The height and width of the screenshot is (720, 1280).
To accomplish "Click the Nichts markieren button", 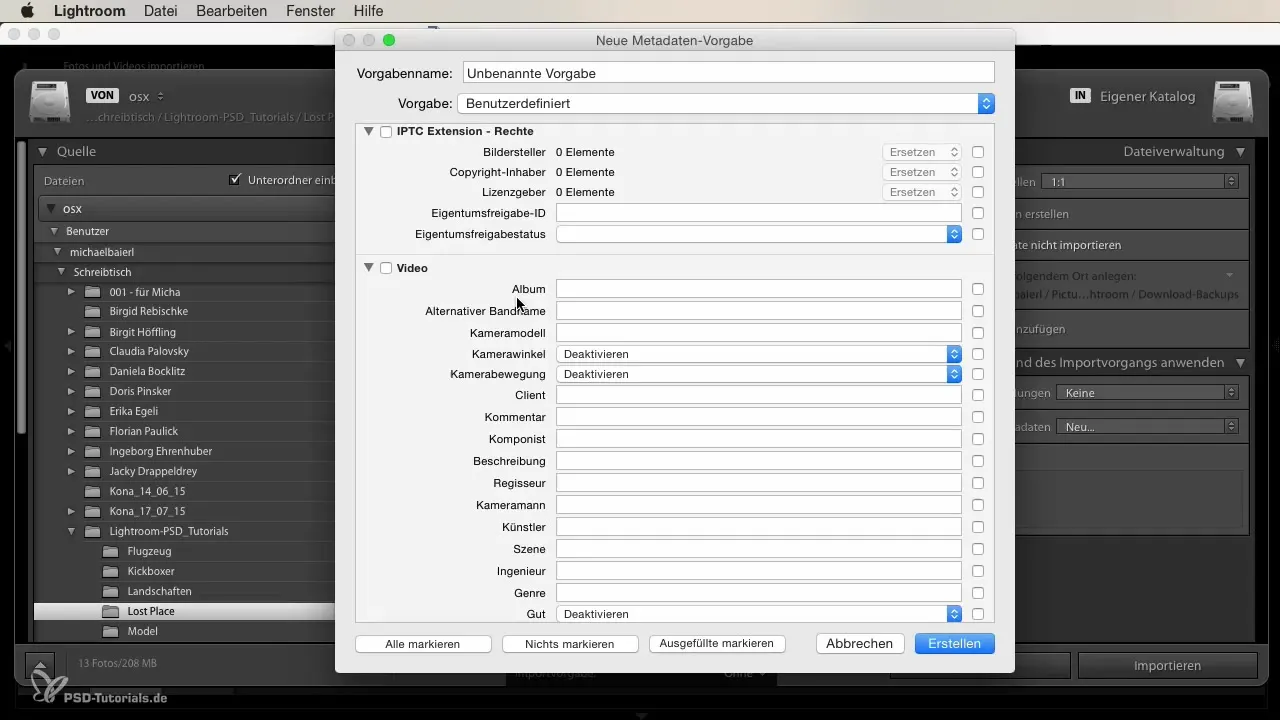I will coord(570,644).
